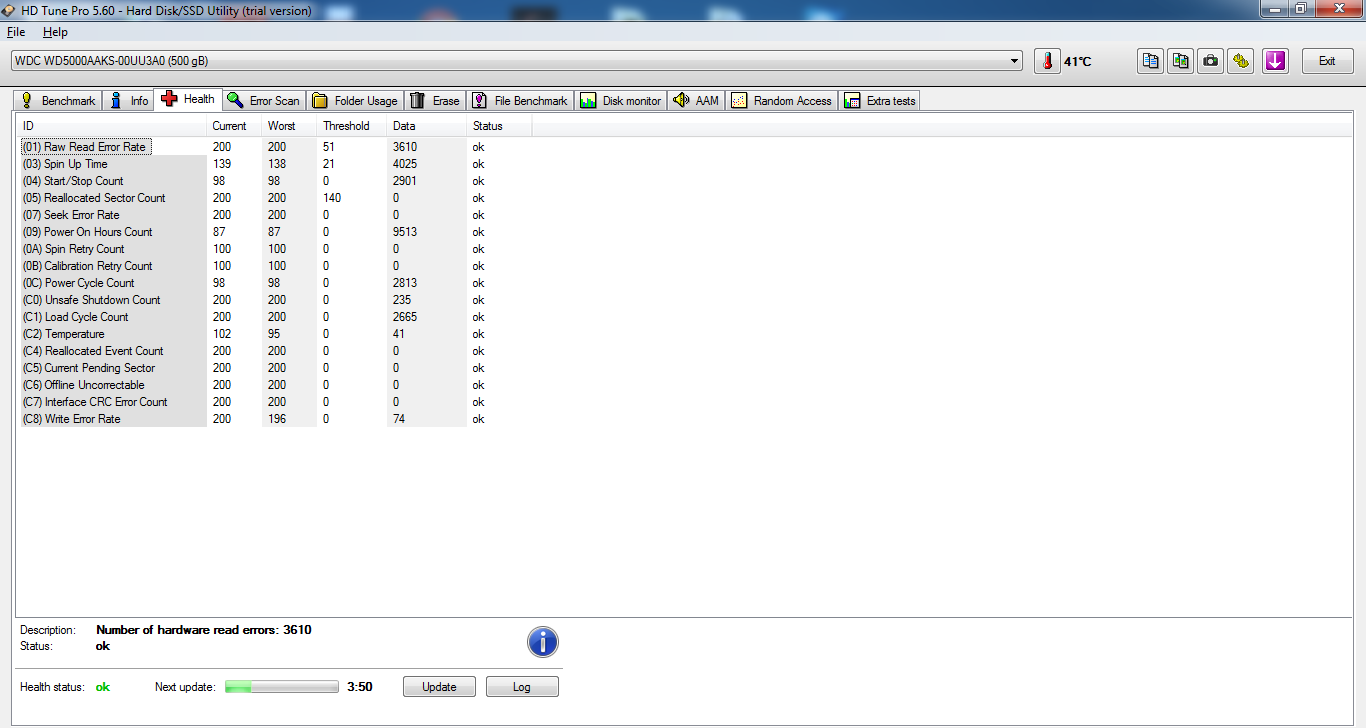This screenshot has height=728, width=1366.
Task: Select the Power Cycle Count row
Action: click(x=275, y=283)
